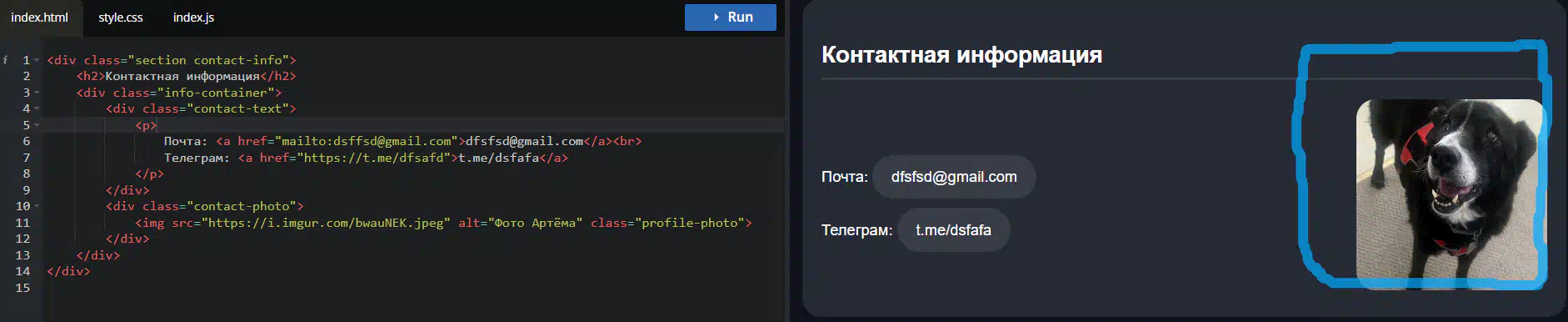
Task: Collapse the section contact-info div at line 1
Action: (37, 60)
